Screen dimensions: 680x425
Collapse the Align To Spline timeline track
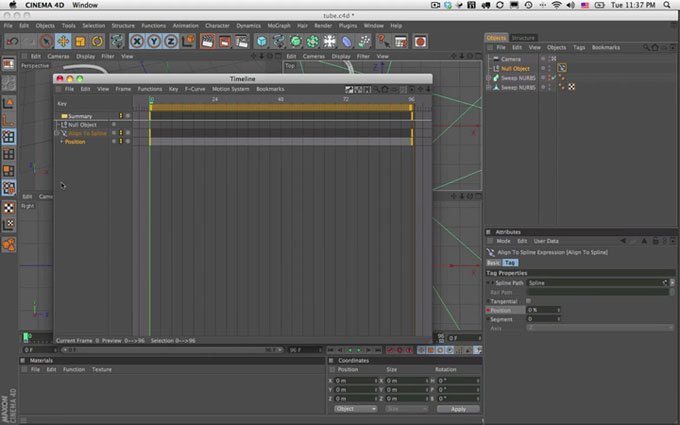click(x=57, y=133)
